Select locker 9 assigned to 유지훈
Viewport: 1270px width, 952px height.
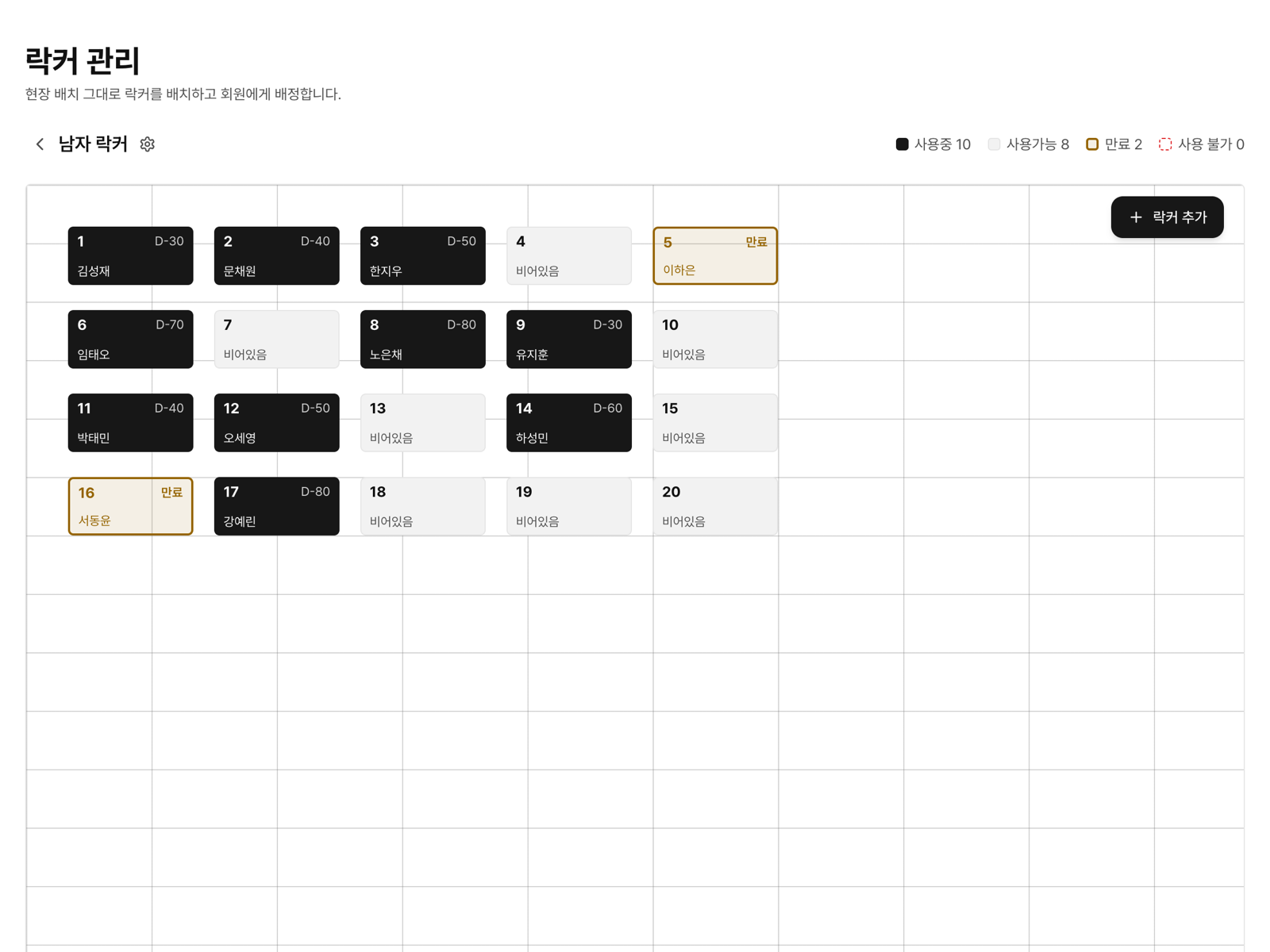(x=569, y=340)
